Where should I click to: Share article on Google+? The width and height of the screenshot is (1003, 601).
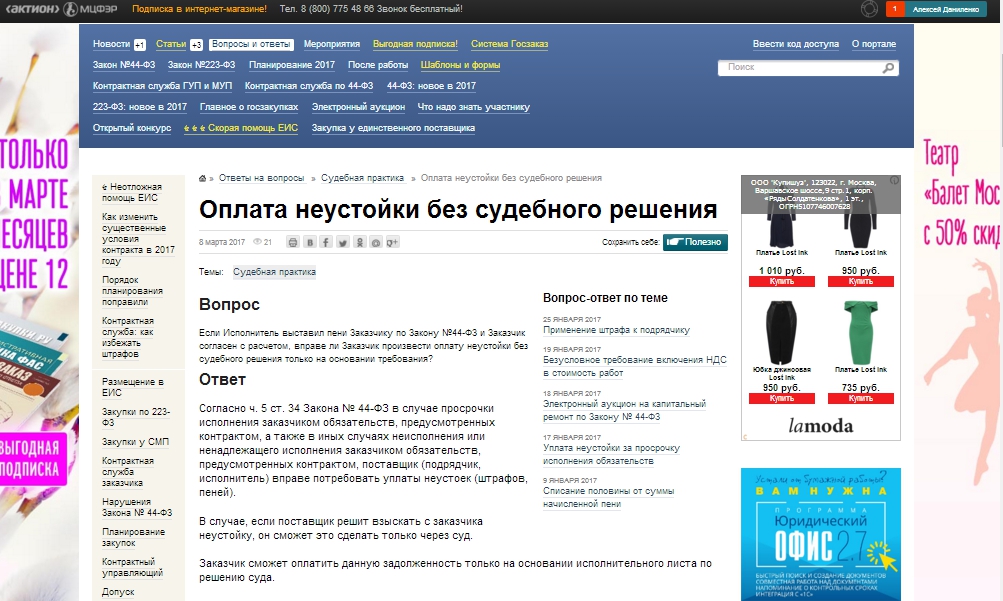click(x=392, y=242)
